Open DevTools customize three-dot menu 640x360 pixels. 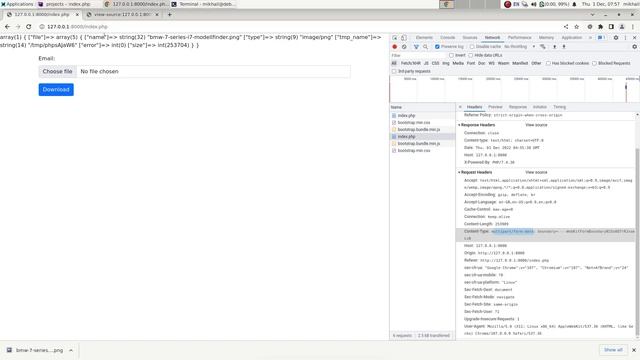[x=625, y=38]
